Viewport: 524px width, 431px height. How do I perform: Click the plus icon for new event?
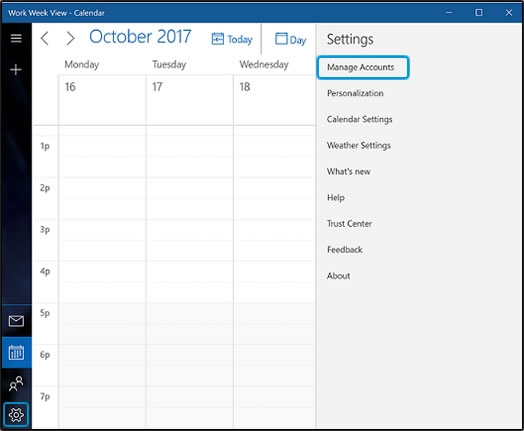pyautogui.click(x=16, y=69)
